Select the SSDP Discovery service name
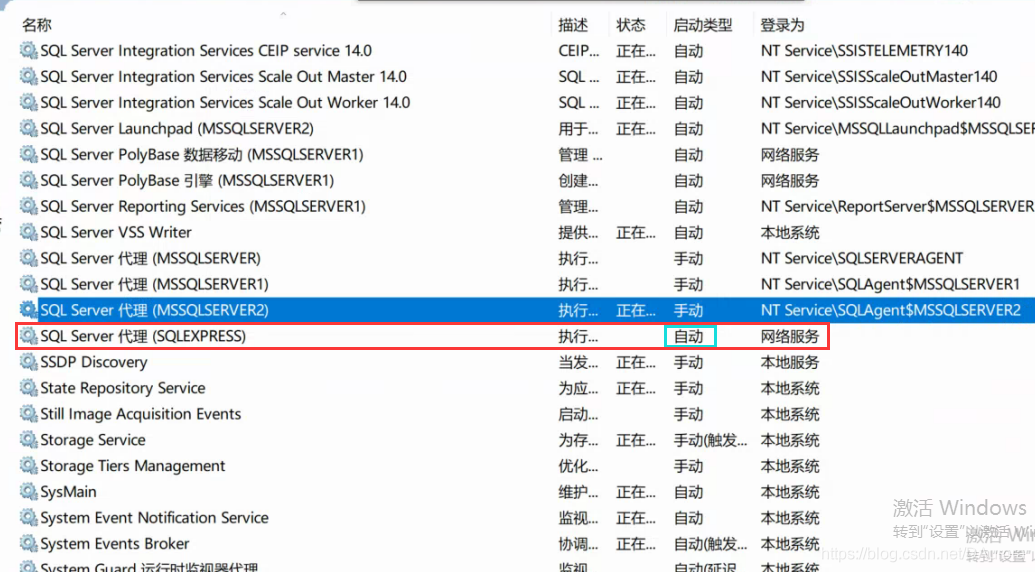 pyautogui.click(x=94, y=362)
